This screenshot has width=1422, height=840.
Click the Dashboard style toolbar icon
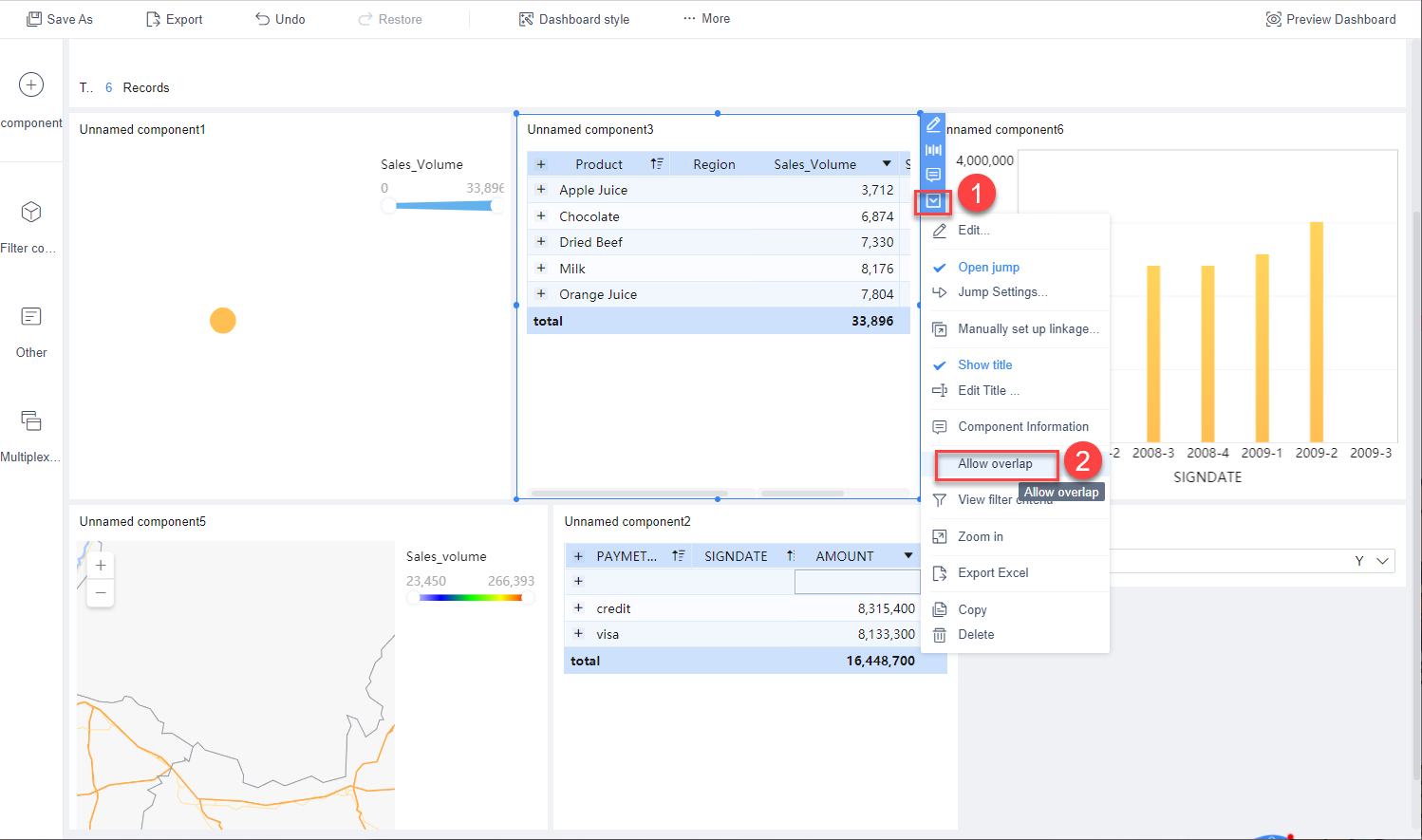click(573, 18)
